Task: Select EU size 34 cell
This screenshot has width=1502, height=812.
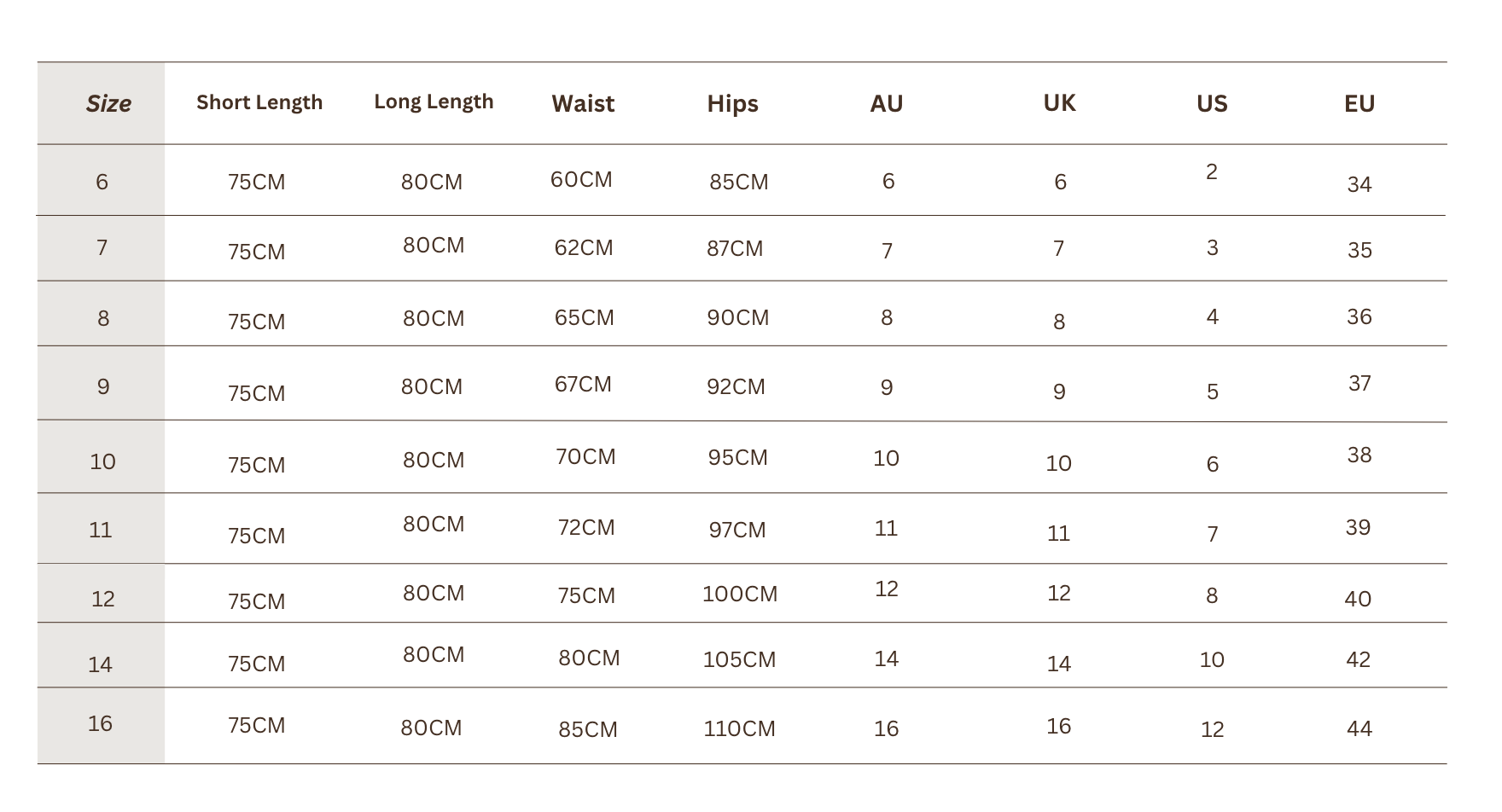Action: click(x=1359, y=184)
